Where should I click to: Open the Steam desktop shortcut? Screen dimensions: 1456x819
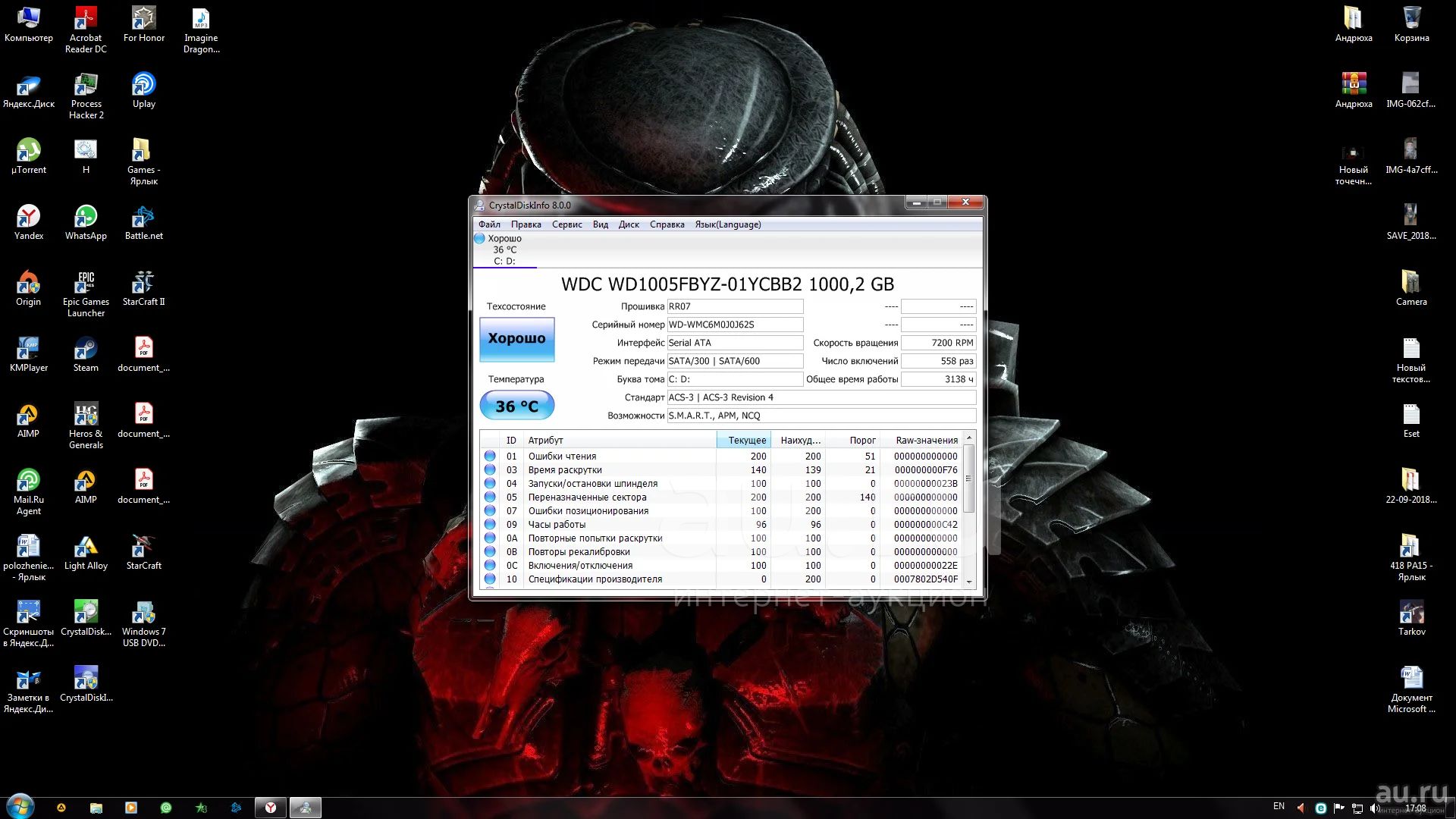86,350
